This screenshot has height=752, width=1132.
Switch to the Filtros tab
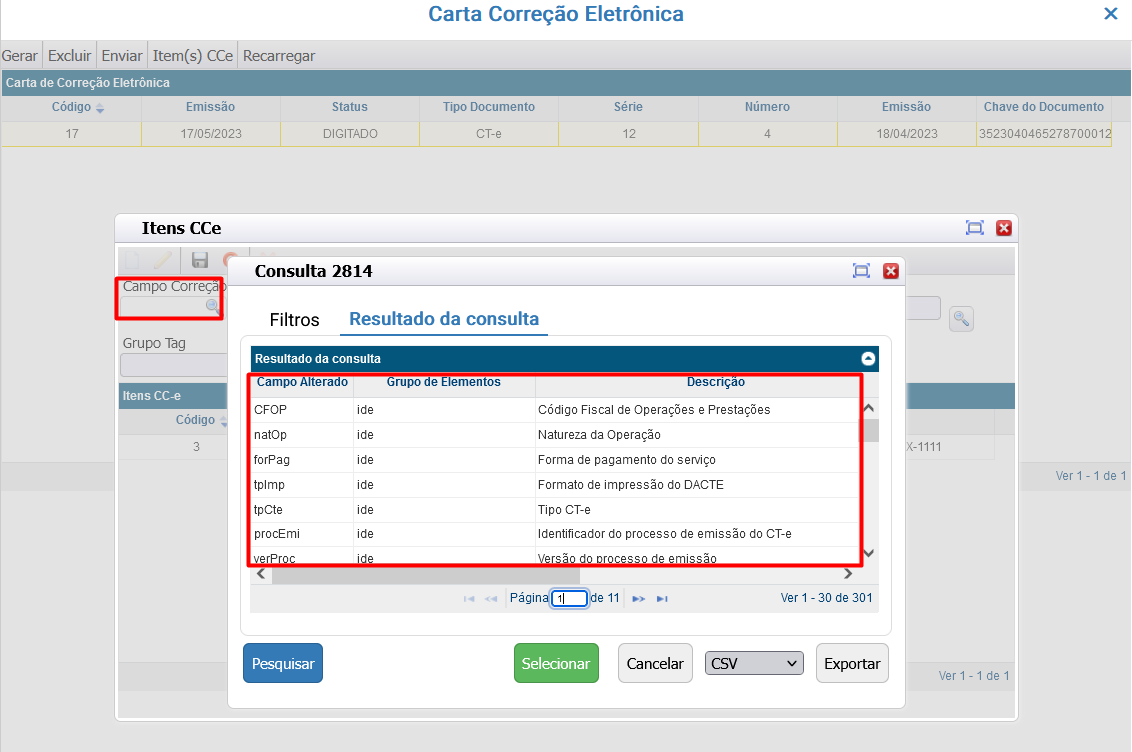(x=294, y=320)
